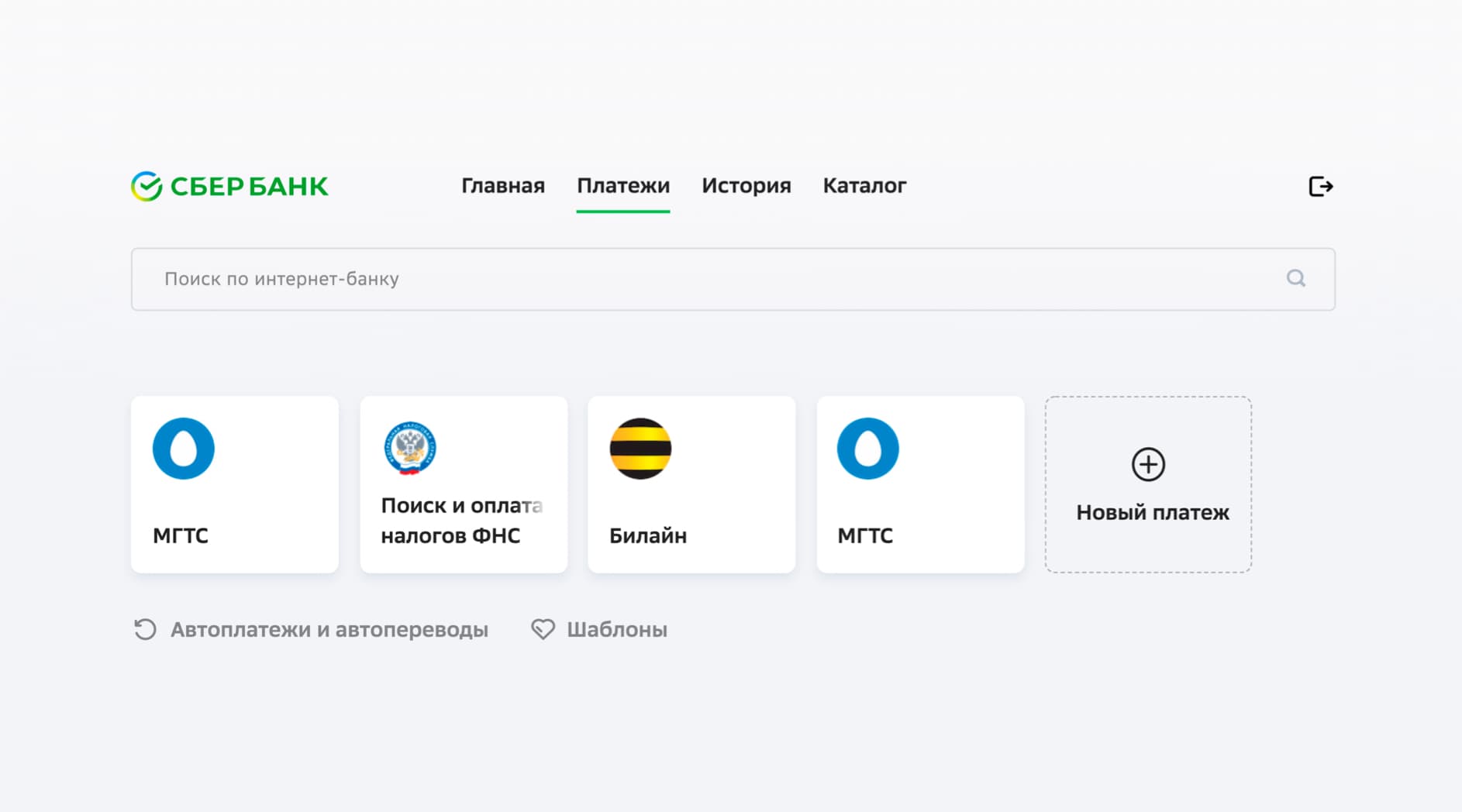Image resolution: width=1462 pixels, height=812 pixels.
Task: Click the Beeline striped logo icon
Action: coord(640,449)
